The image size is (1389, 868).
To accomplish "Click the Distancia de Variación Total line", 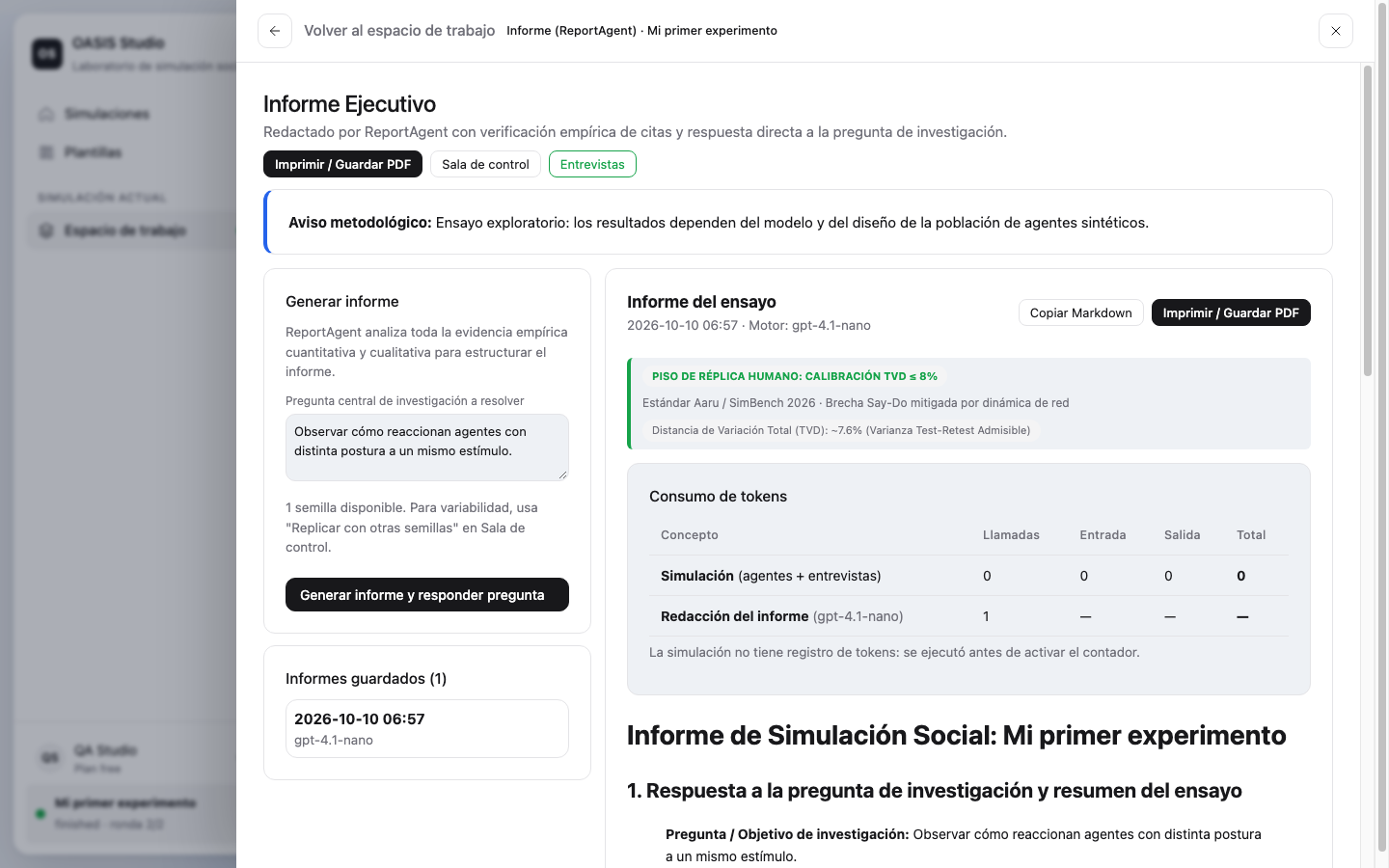I will click(x=841, y=430).
